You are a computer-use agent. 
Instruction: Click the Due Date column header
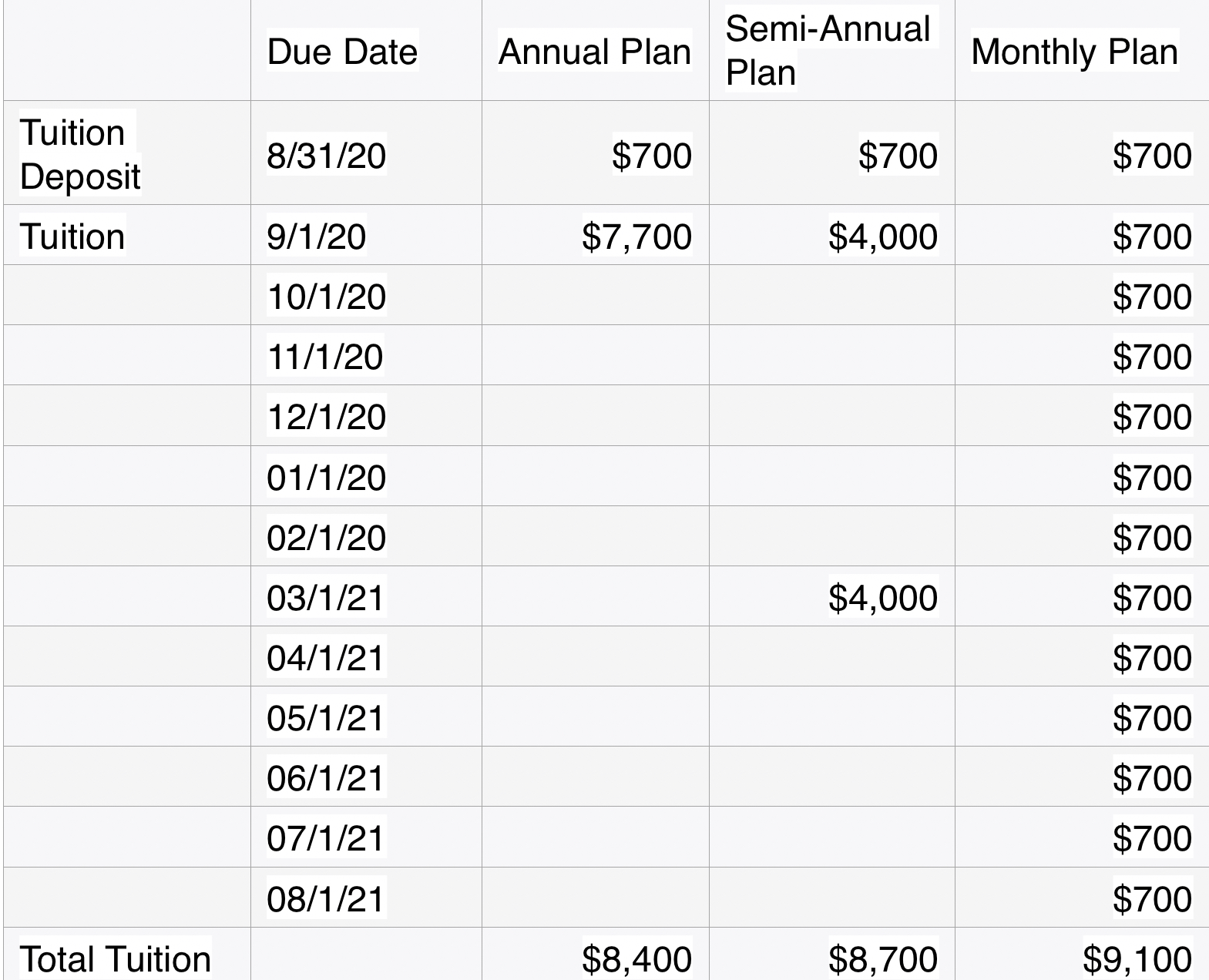pos(342,52)
